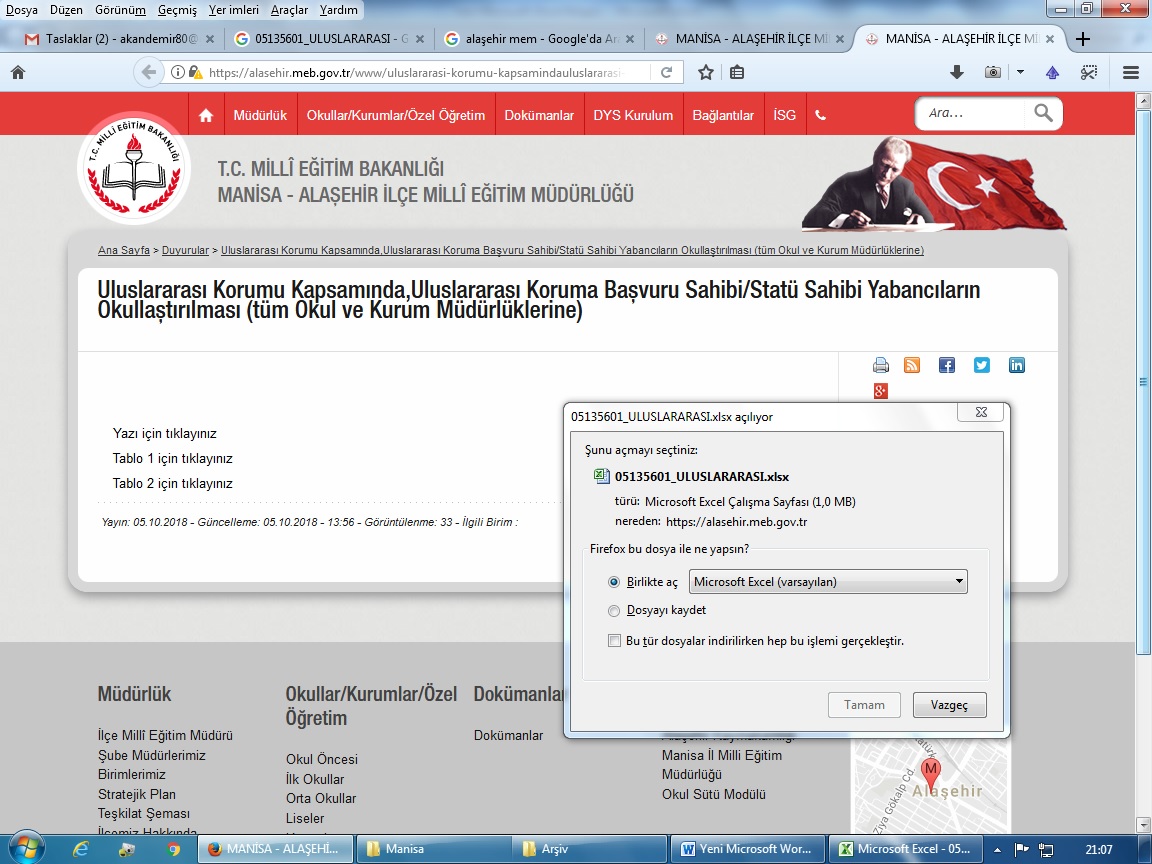Open the Bağlantılar navbar menu
Image resolution: width=1152 pixels, height=864 pixels.
tap(723, 115)
